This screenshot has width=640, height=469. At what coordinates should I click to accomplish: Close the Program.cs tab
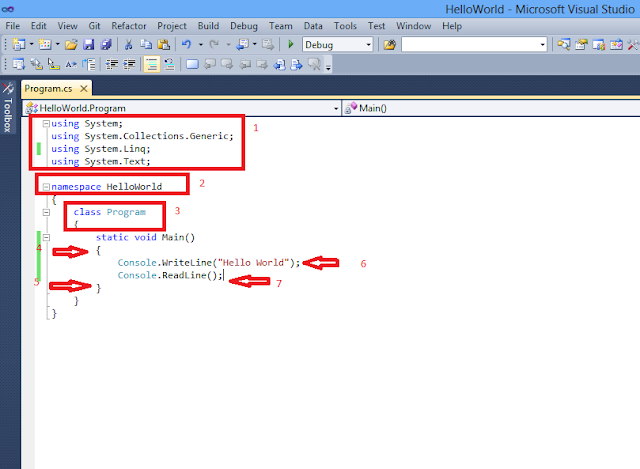[x=84, y=89]
